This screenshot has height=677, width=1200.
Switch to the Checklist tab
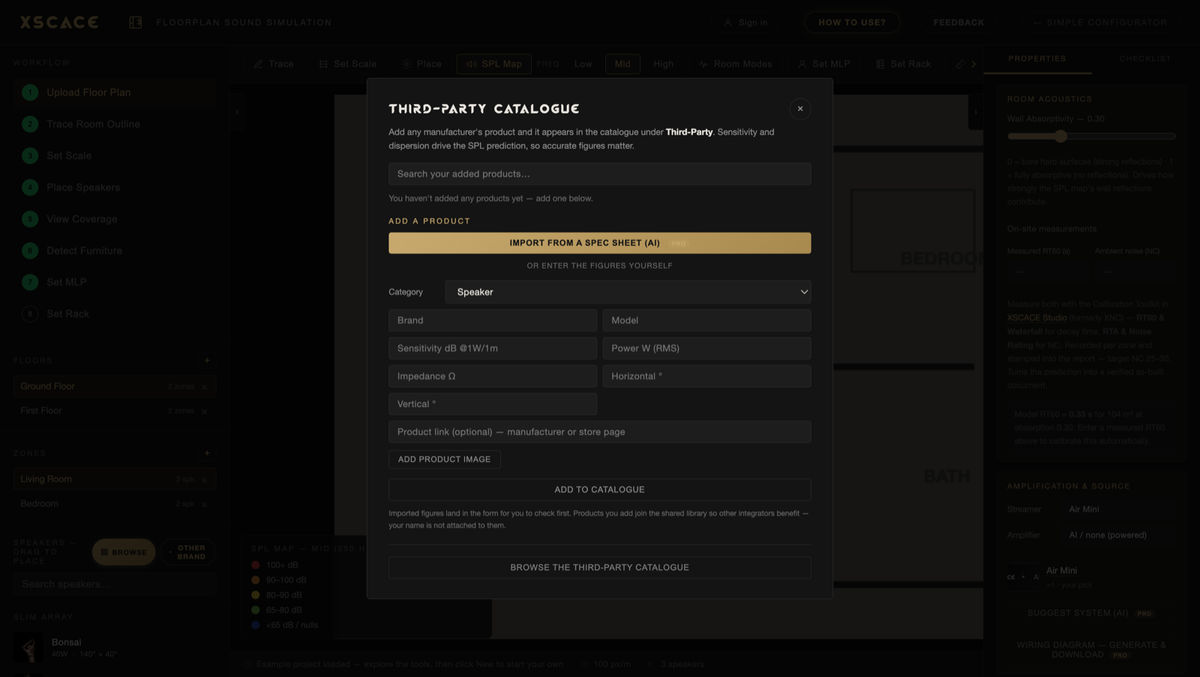click(x=1145, y=59)
